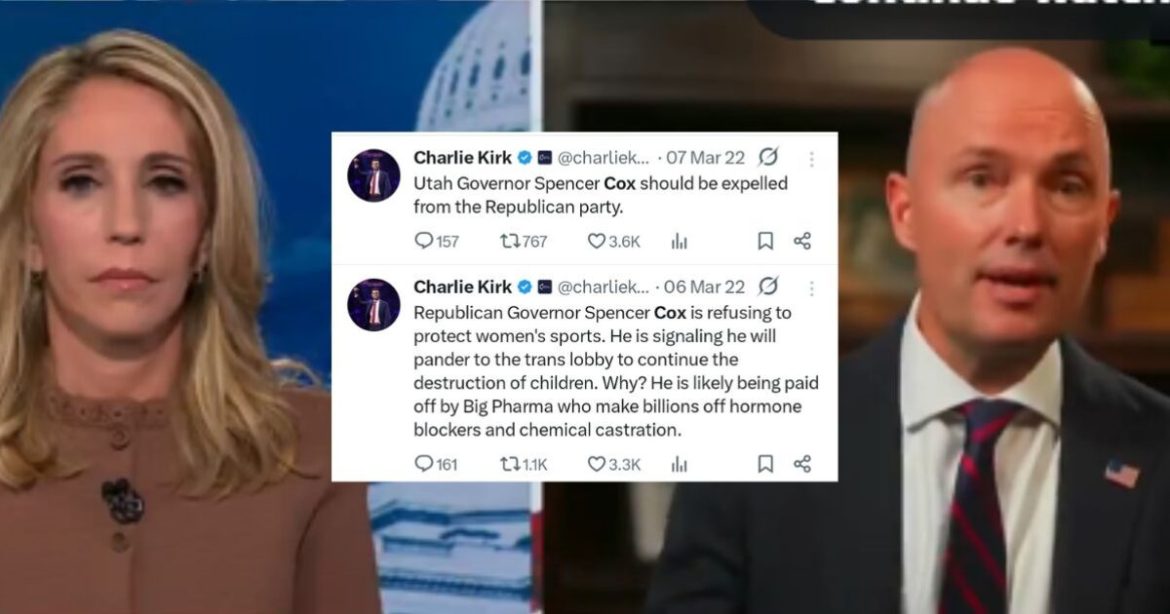Viewport: 1170px width, 614px height.
Task: Click Charlie Kirk's avatar on the second tweet
Action: [x=374, y=304]
